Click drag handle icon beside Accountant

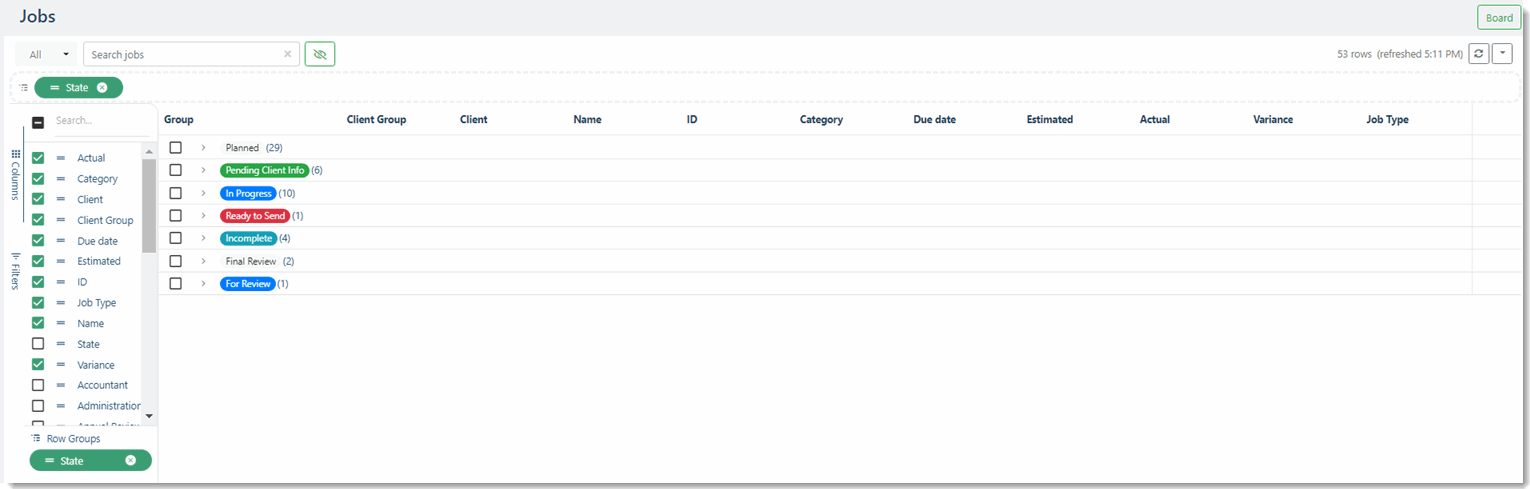[60, 385]
